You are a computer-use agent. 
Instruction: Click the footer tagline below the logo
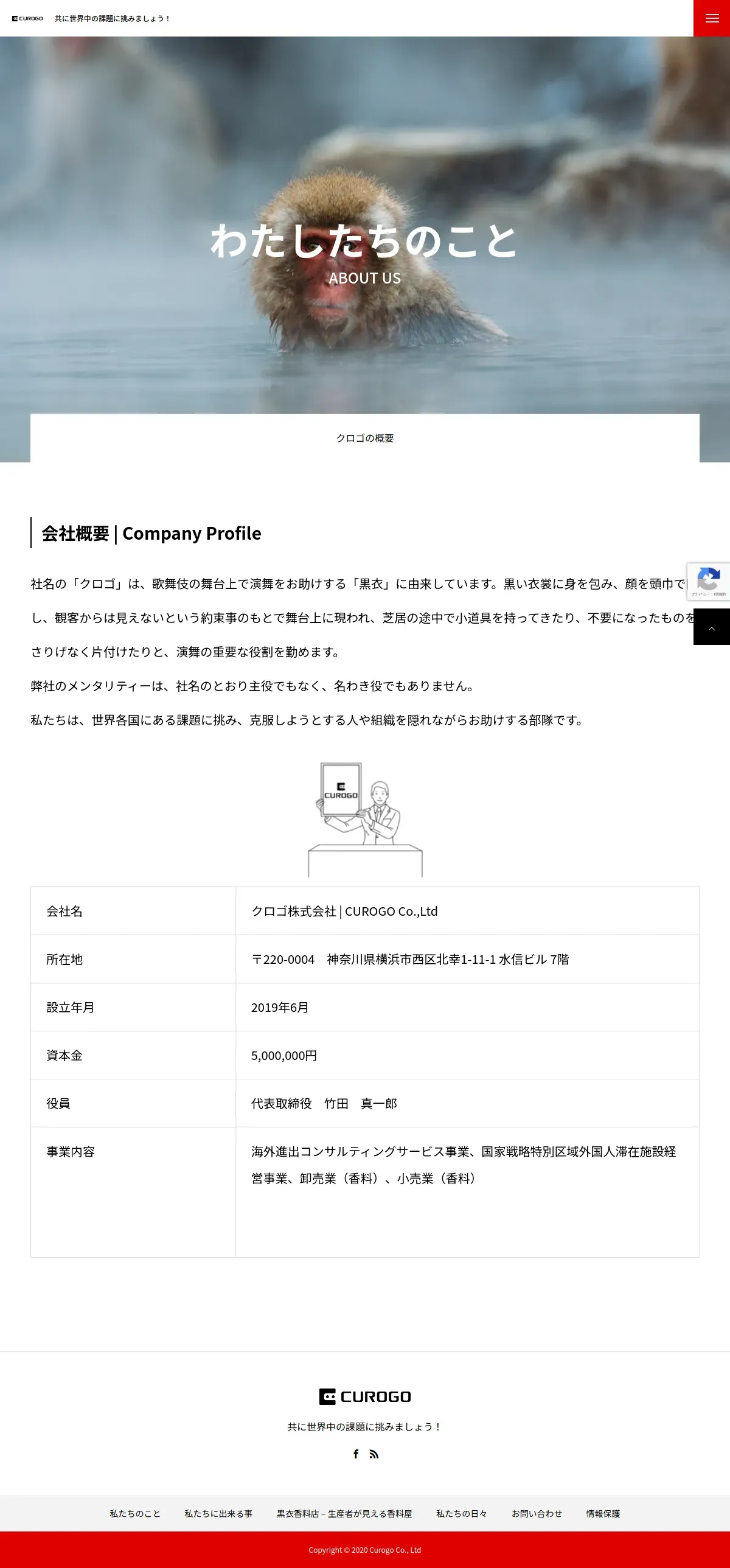(x=365, y=1427)
